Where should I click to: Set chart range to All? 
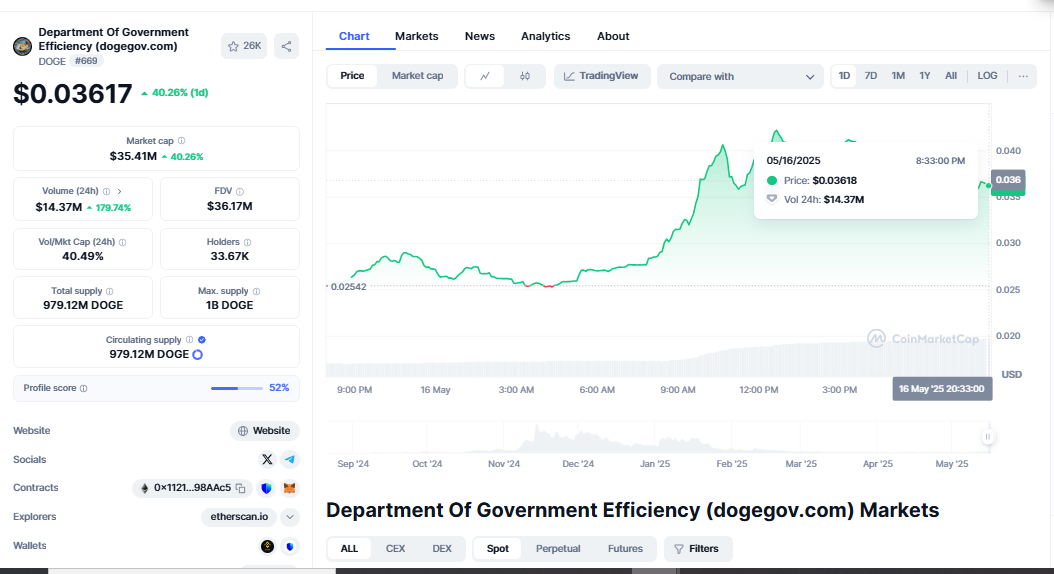[950, 76]
